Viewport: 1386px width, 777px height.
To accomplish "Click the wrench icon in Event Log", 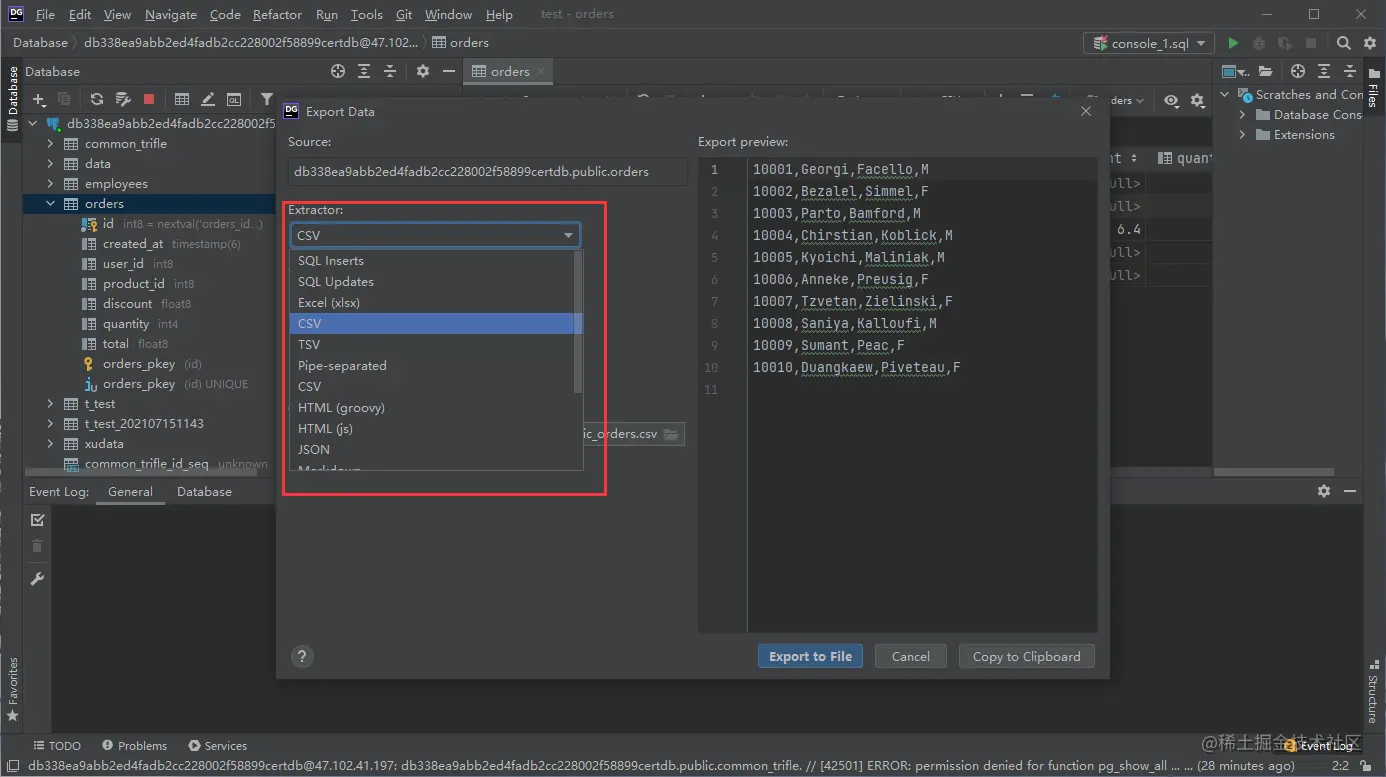I will (37, 579).
